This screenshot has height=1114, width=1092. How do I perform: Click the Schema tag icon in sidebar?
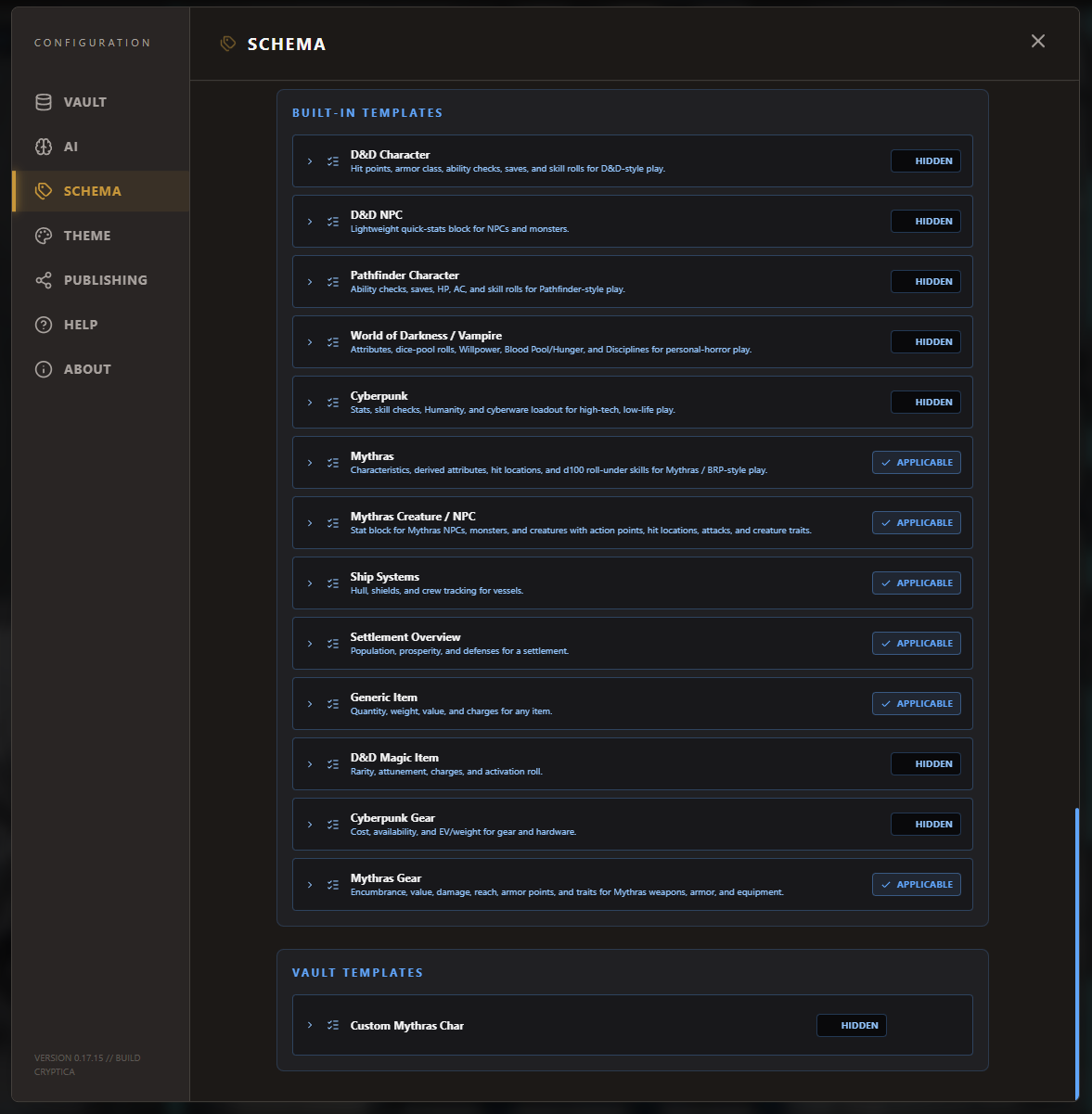click(44, 191)
